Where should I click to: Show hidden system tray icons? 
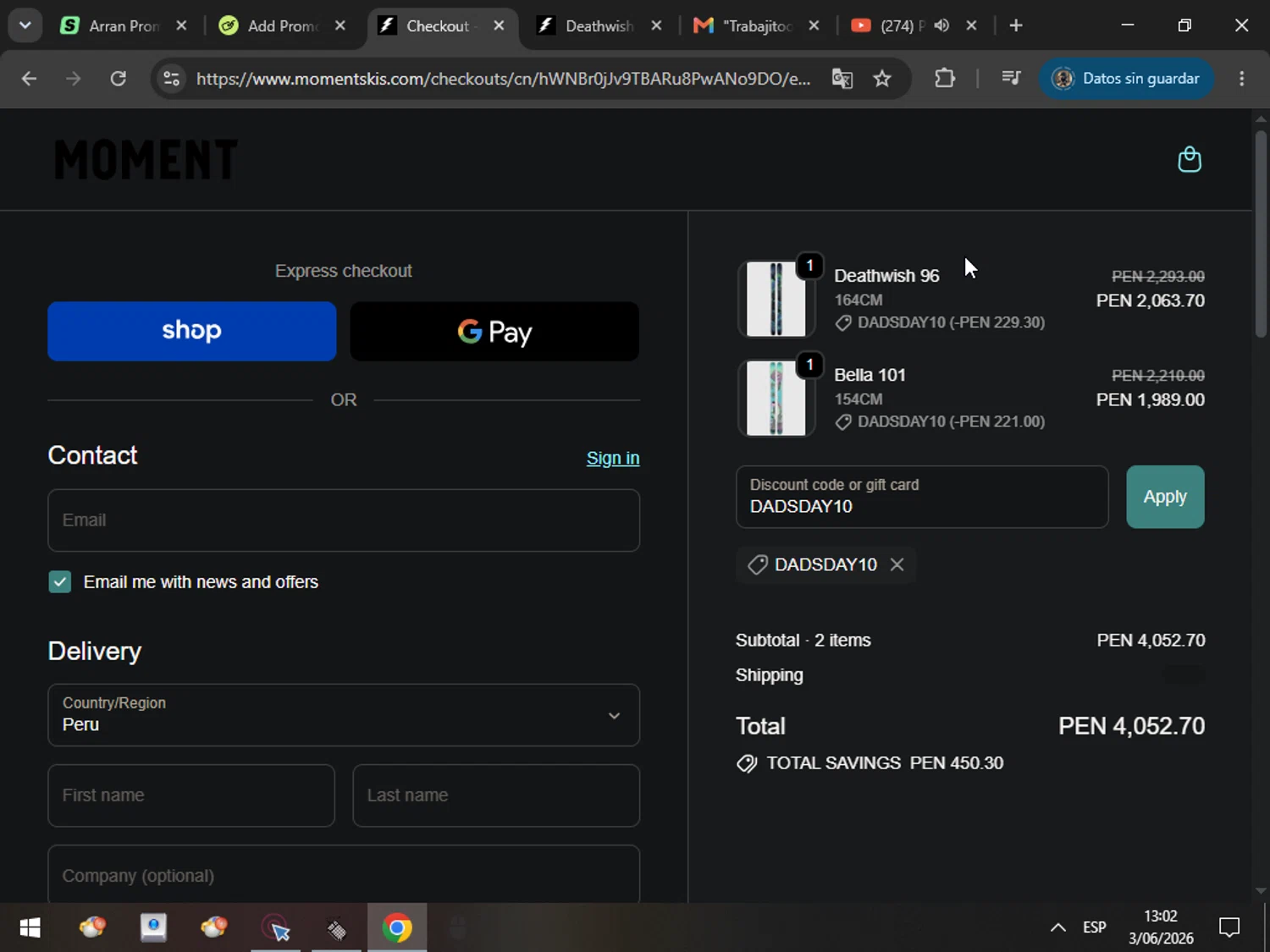1058,928
